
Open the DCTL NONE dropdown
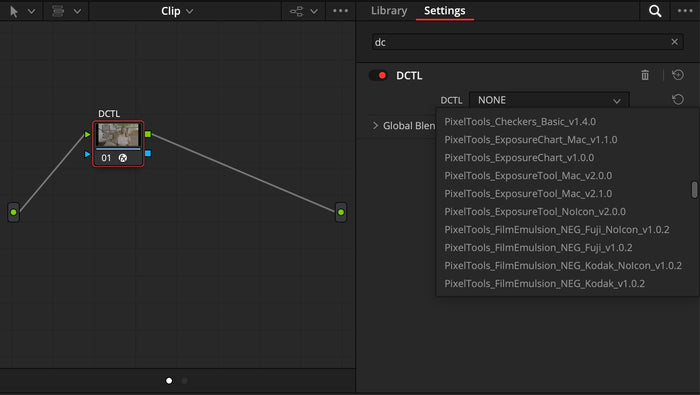549,100
